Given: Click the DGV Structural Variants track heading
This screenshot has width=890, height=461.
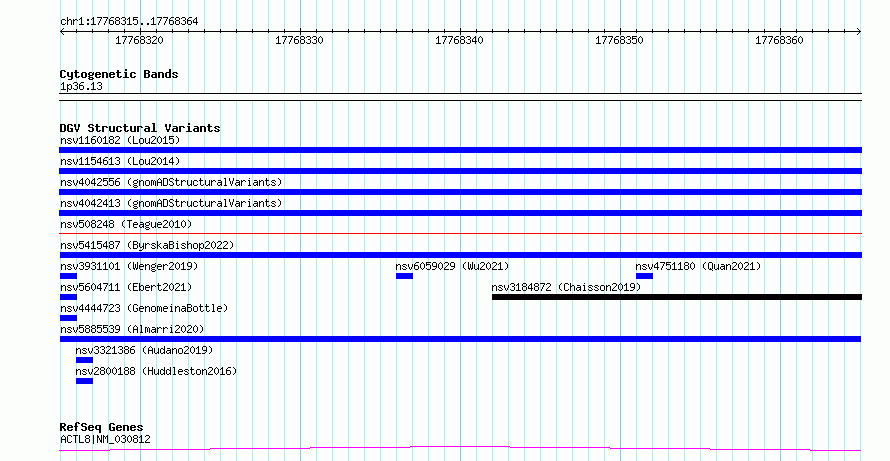Looking at the screenshot, I should pyautogui.click(x=140, y=128).
